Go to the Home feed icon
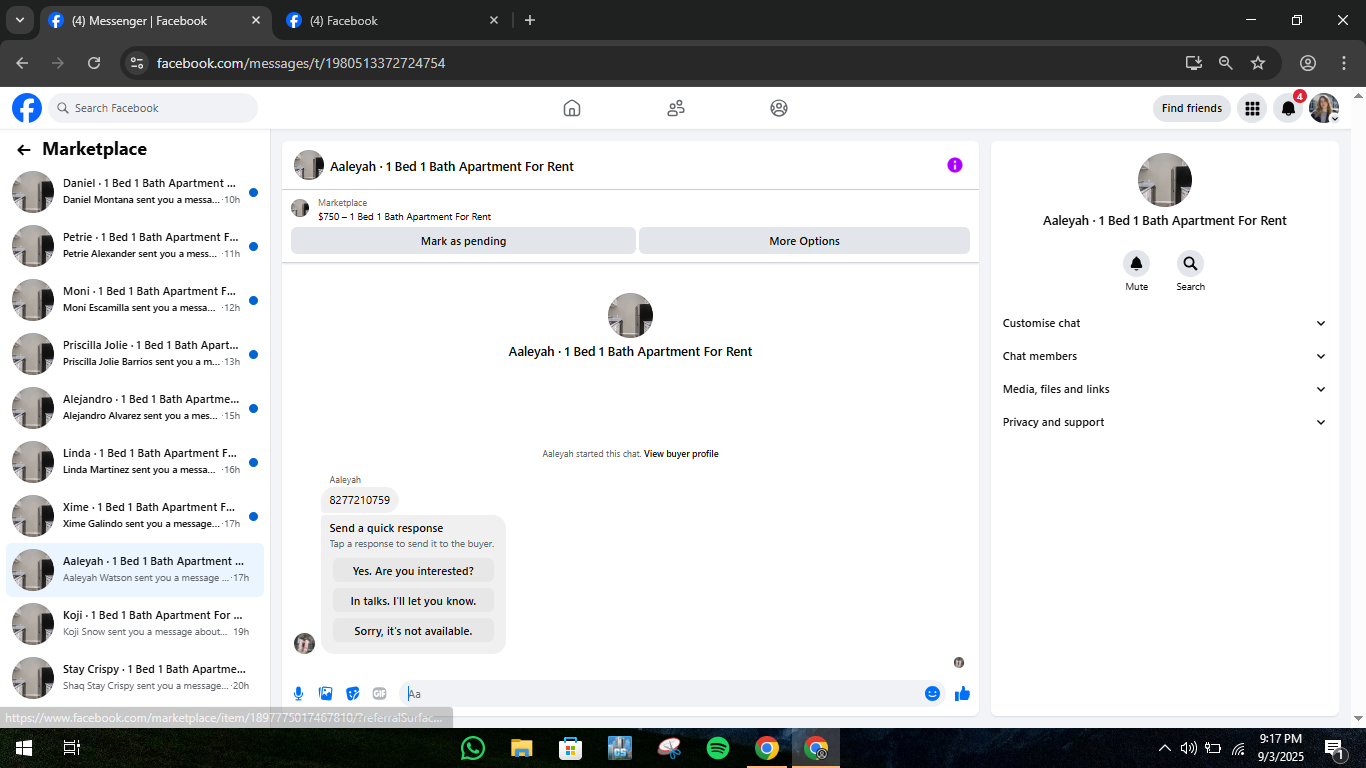Screen dimensions: 1366x768 pyautogui.click(x=572, y=108)
